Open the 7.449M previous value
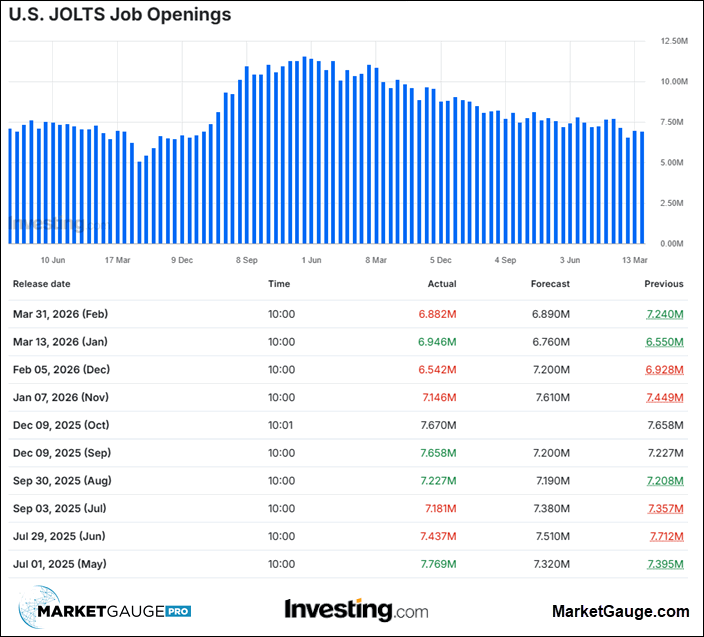The image size is (704, 637). click(663, 397)
